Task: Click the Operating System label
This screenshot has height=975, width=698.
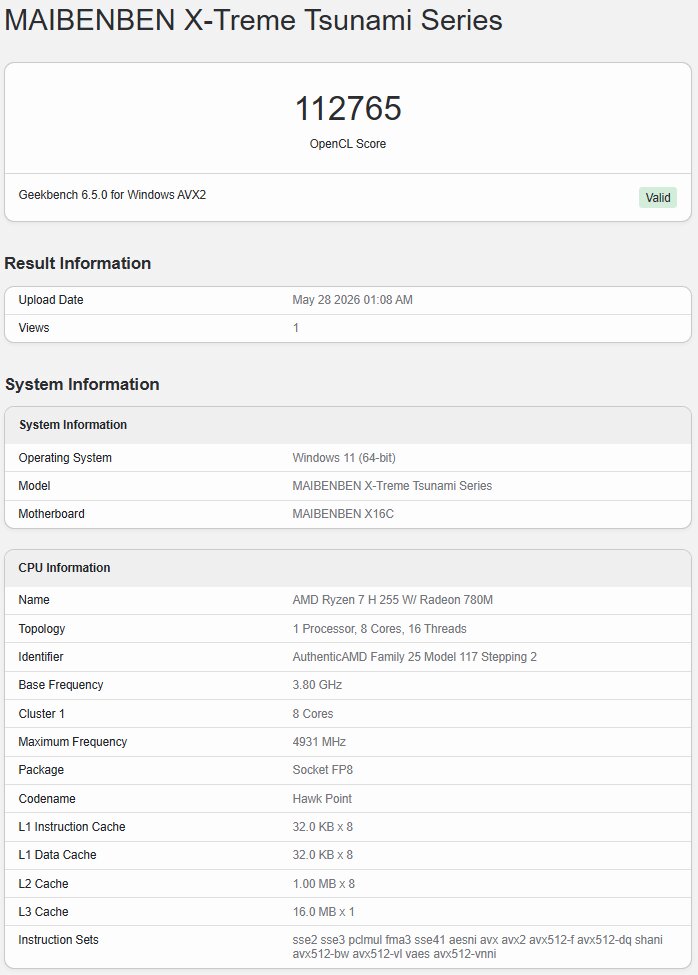Action: [x=65, y=458]
